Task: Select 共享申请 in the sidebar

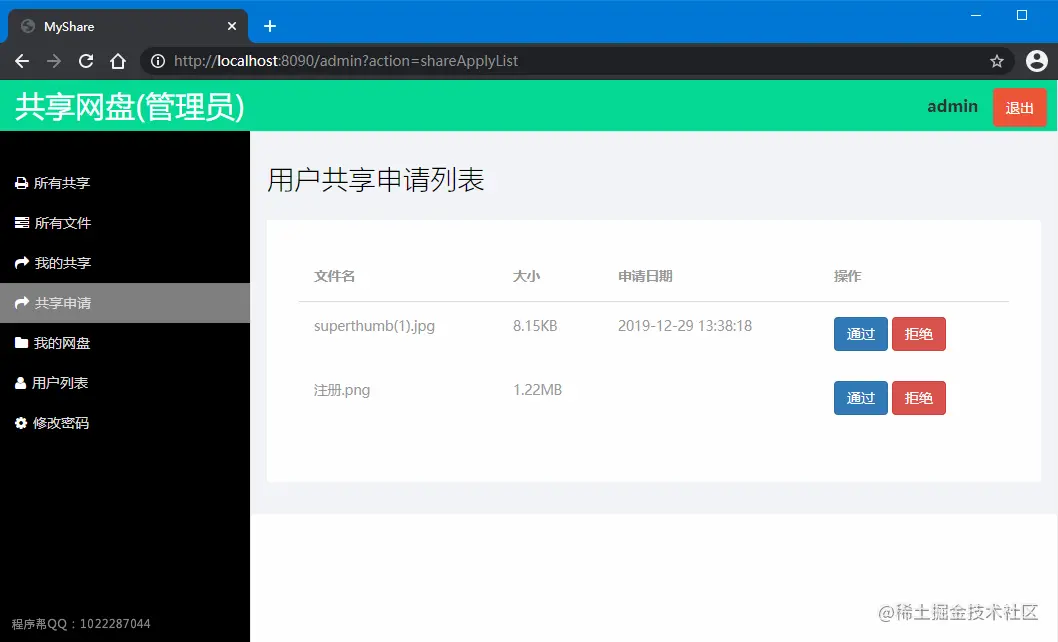Action: click(x=125, y=302)
